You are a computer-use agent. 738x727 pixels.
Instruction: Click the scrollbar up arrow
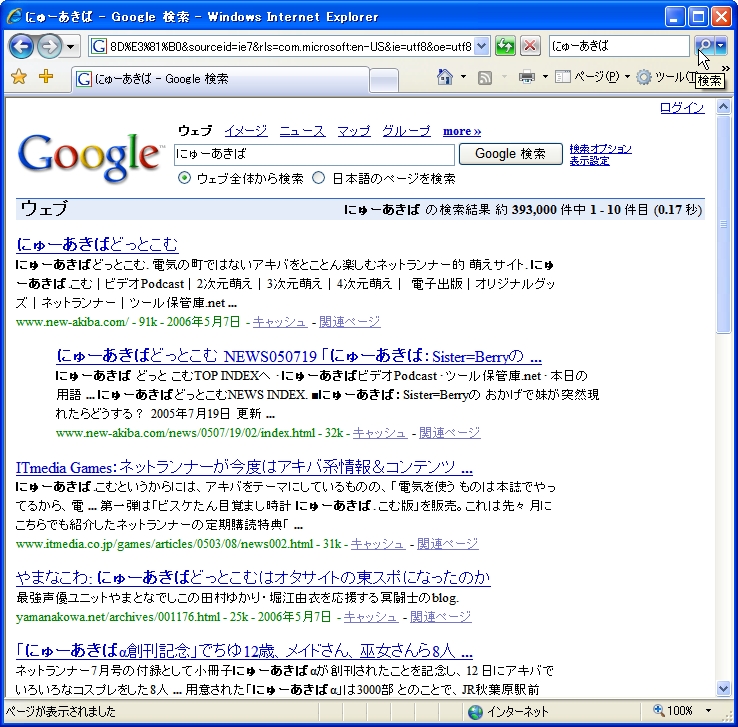click(x=723, y=107)
